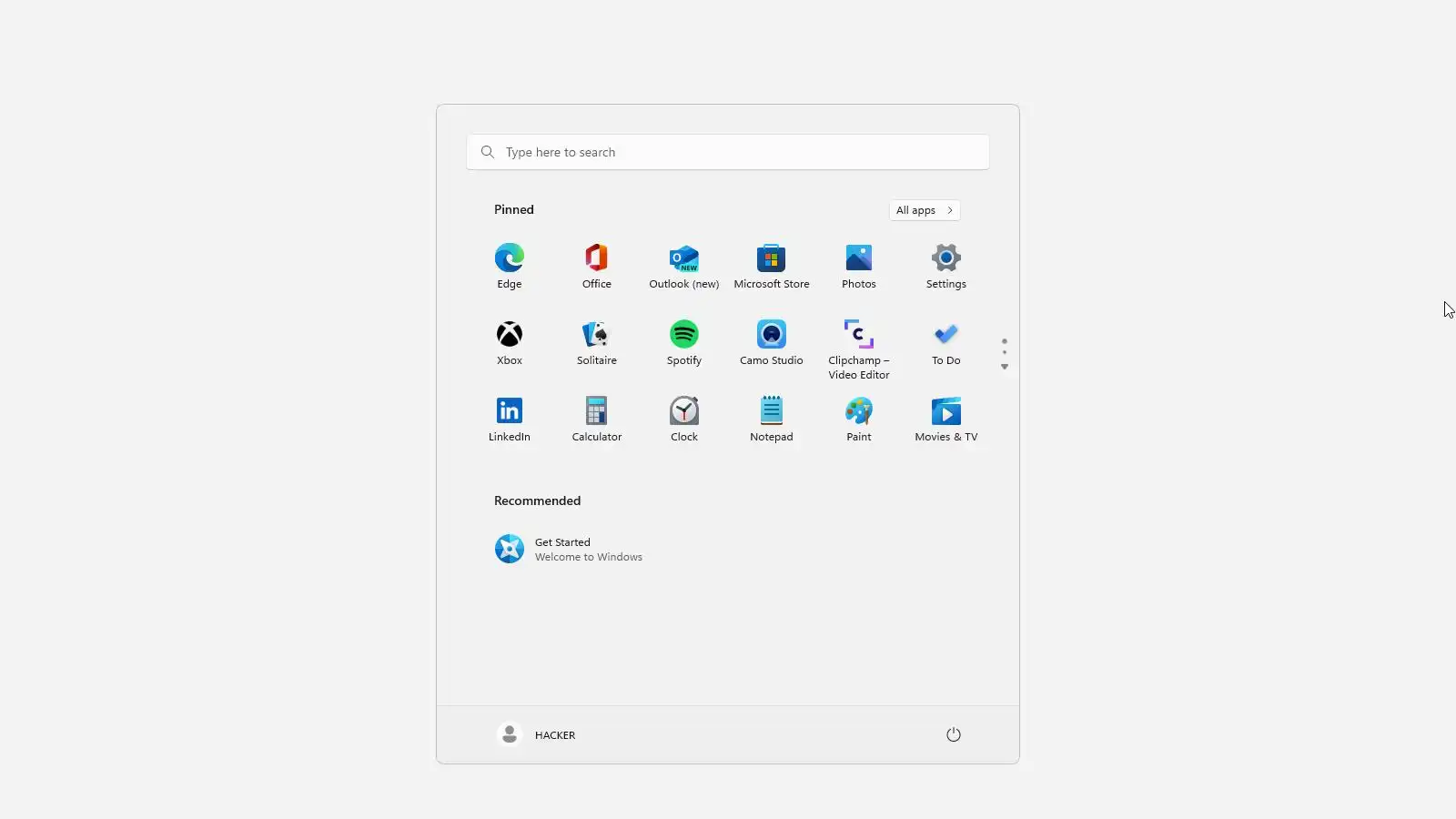Open the Spotify app

[684, 342]
